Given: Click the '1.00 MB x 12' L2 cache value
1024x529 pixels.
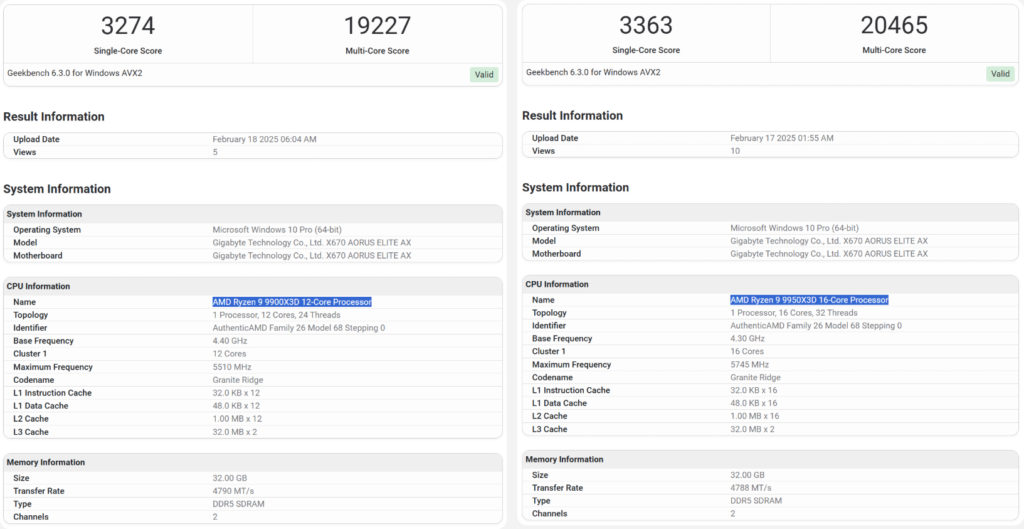Looking at the screenshot, I should pos(237,419).
